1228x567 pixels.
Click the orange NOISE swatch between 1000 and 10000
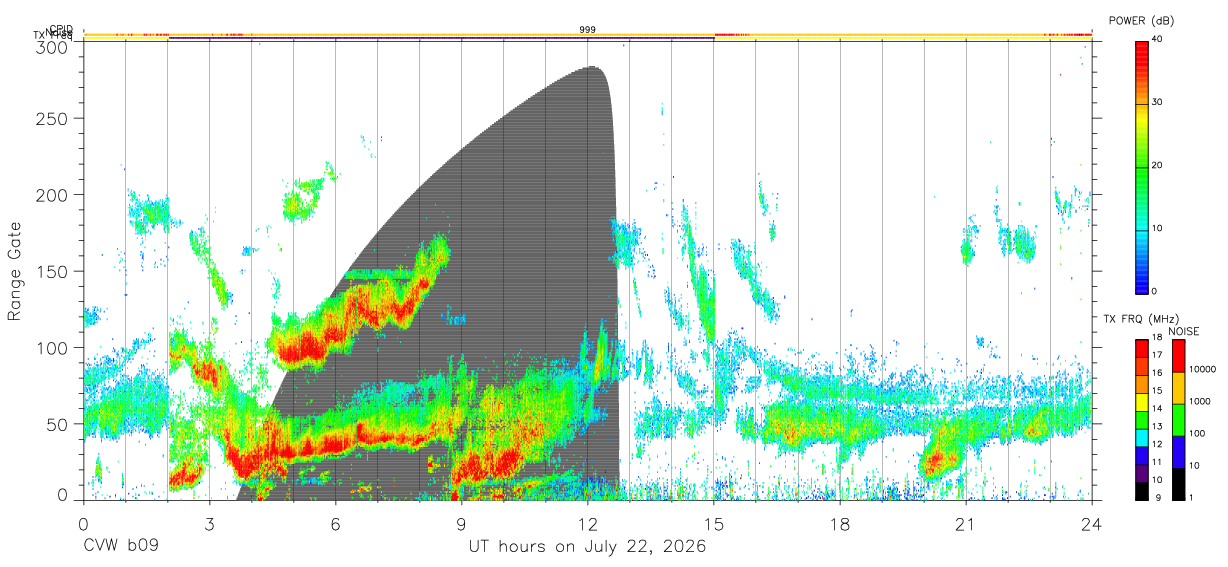[1179, 387]
